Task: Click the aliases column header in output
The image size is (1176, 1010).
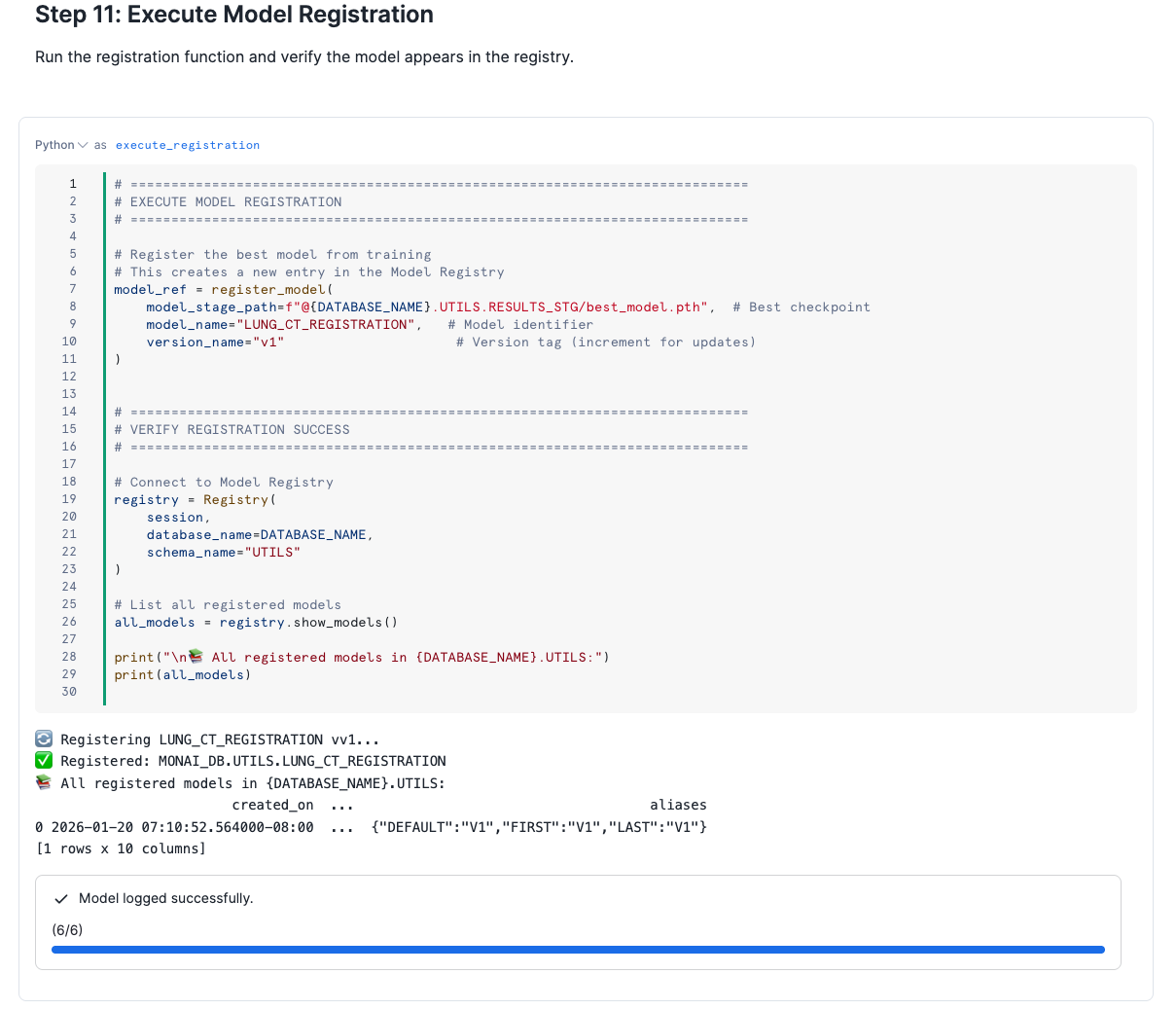Action: point(678,805)
